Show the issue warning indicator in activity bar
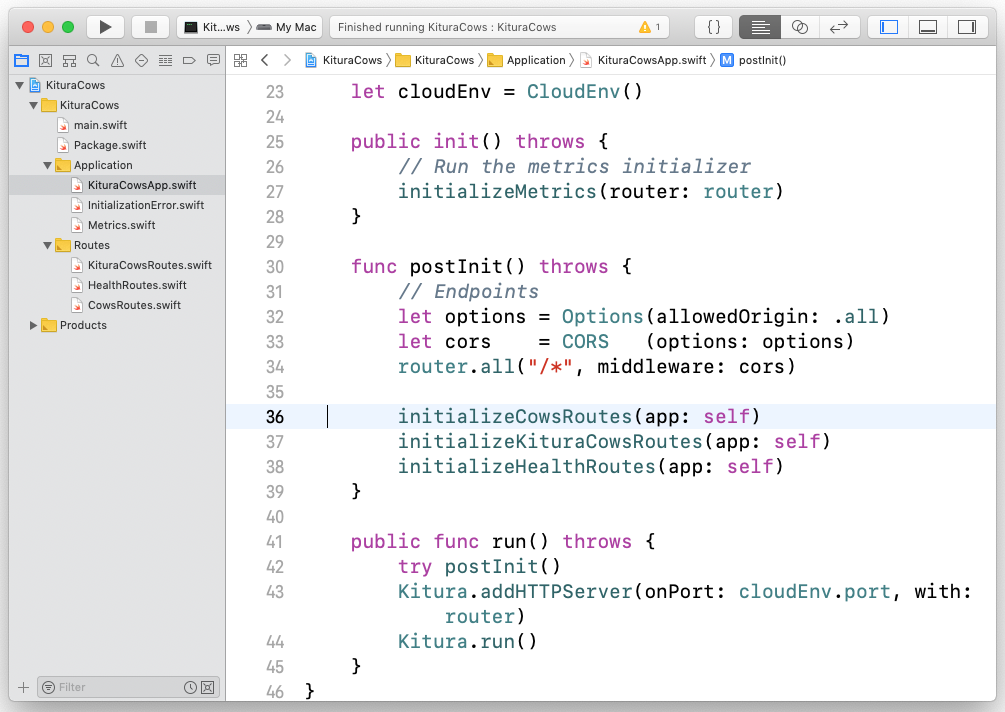This screenshot has width=1005, height=712. (649, 27)
